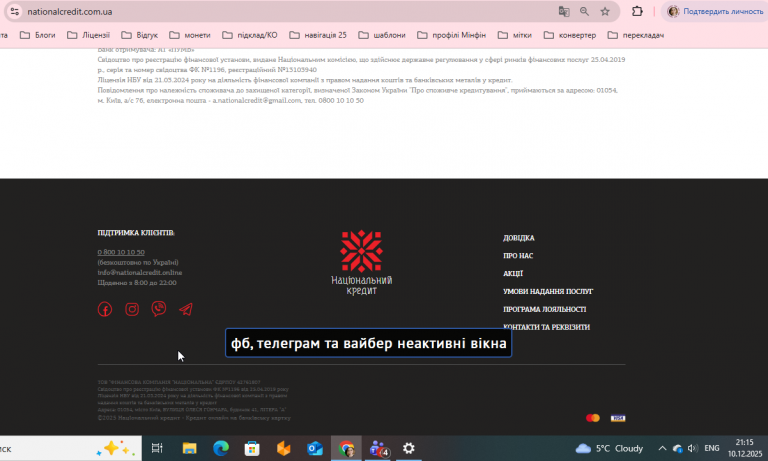The width and height of the screenshot is (768, 461).
Task: Open the Facebook icon in footer
Action: [105, 309]
